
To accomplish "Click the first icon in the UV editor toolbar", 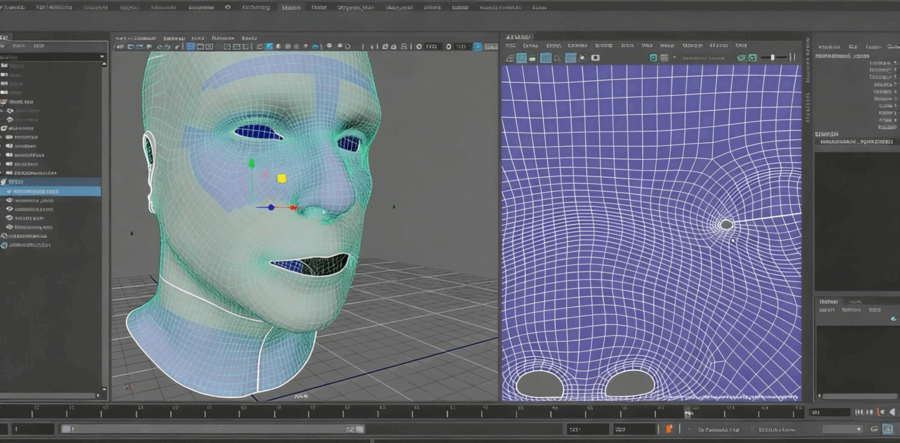I will click(510, 58).
